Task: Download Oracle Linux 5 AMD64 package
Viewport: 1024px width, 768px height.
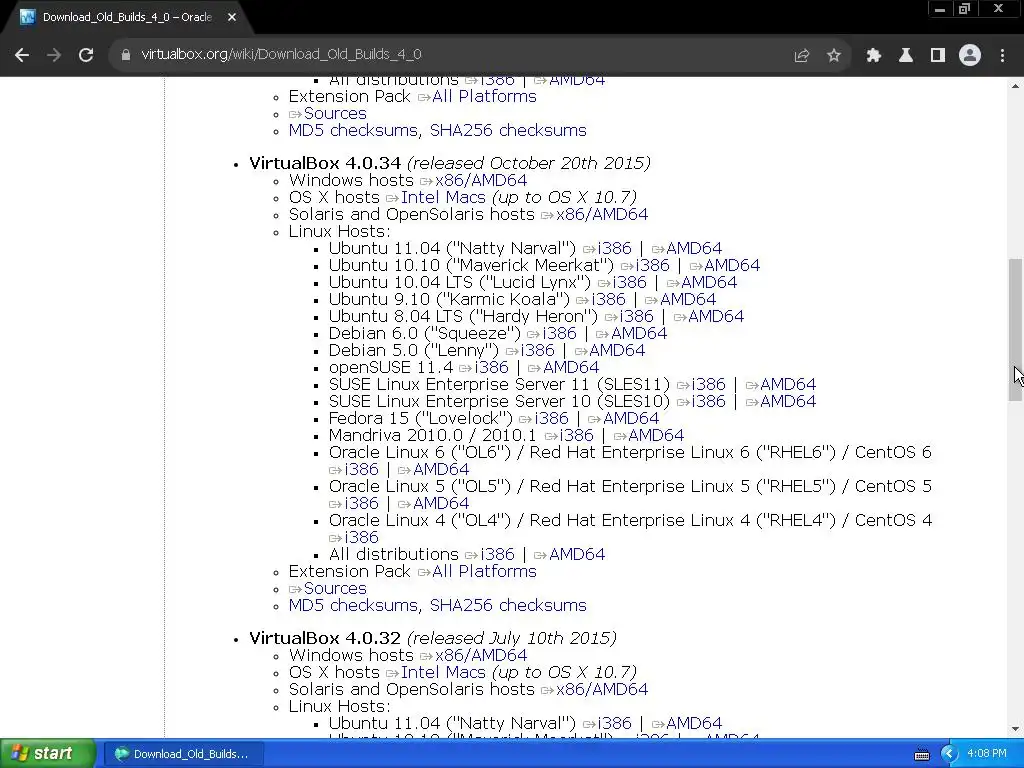Action: click(441, 503)
